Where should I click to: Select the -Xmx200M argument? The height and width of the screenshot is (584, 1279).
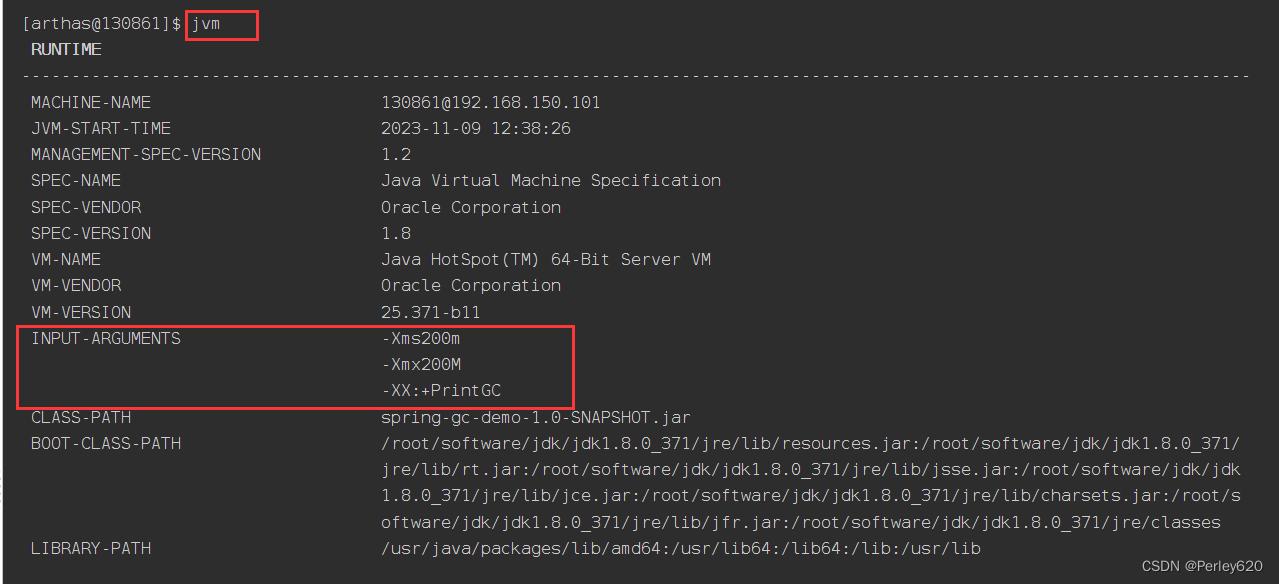(x=421, y=364)
